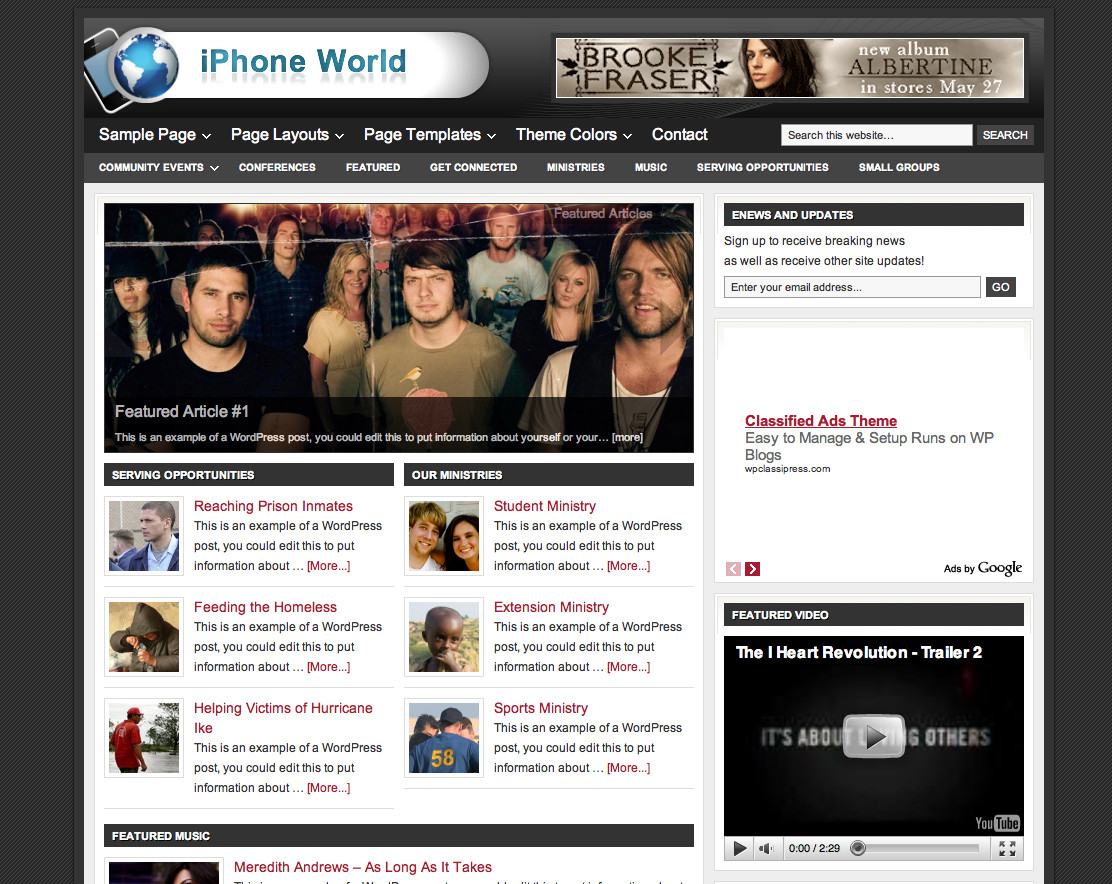Click [More...] under Student Ministry
This screenshot has width=1112, height=884.
coord(628,566)
